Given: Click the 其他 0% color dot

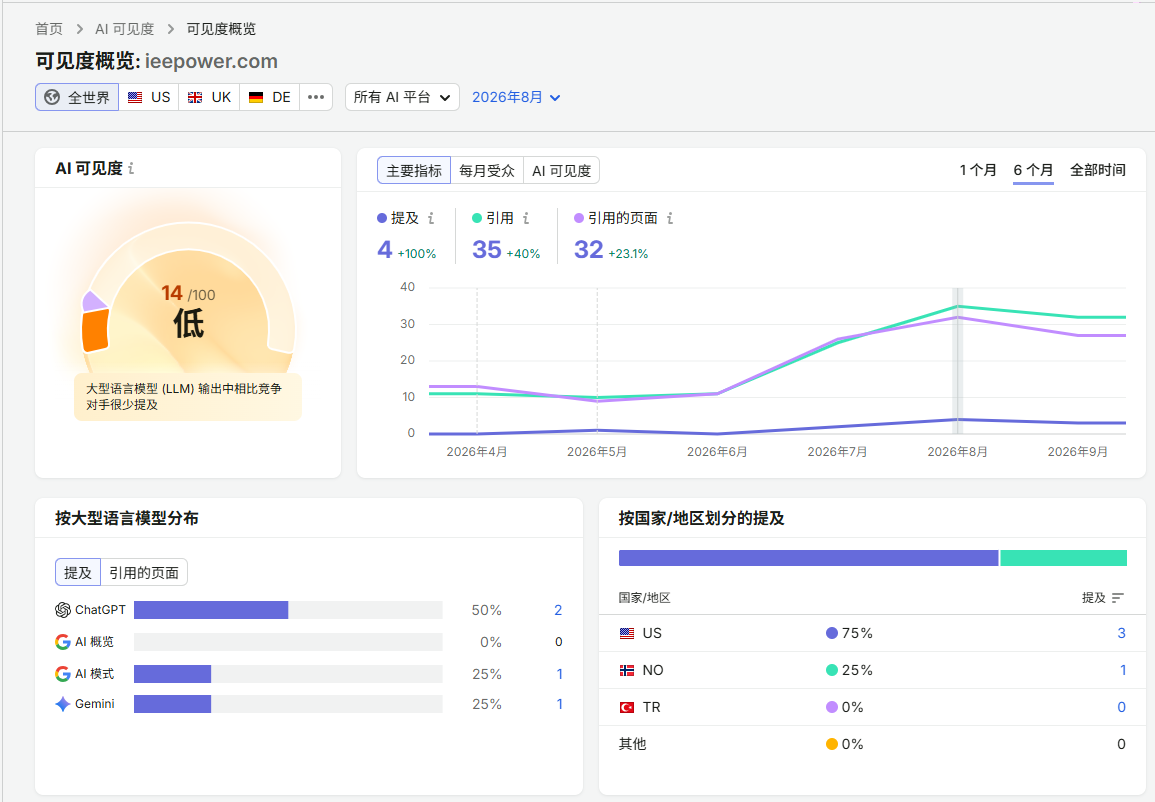Looking at the screenshot, I should pos(832,744).
